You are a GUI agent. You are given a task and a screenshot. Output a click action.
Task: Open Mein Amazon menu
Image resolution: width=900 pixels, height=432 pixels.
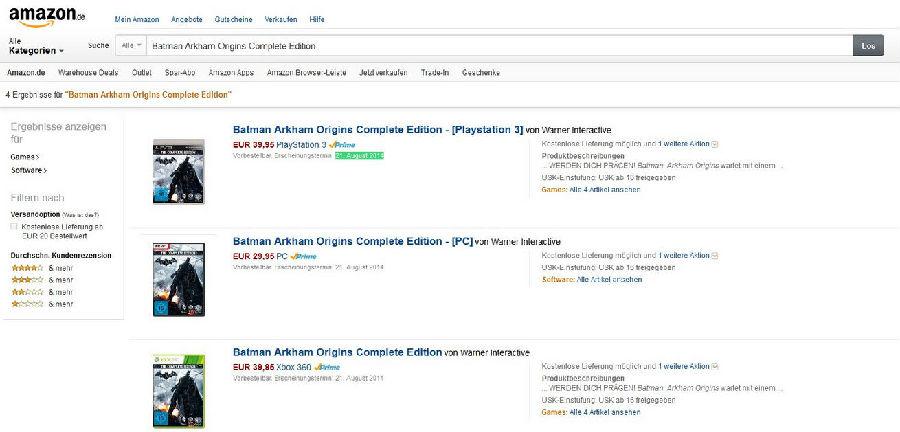point(137,20)
